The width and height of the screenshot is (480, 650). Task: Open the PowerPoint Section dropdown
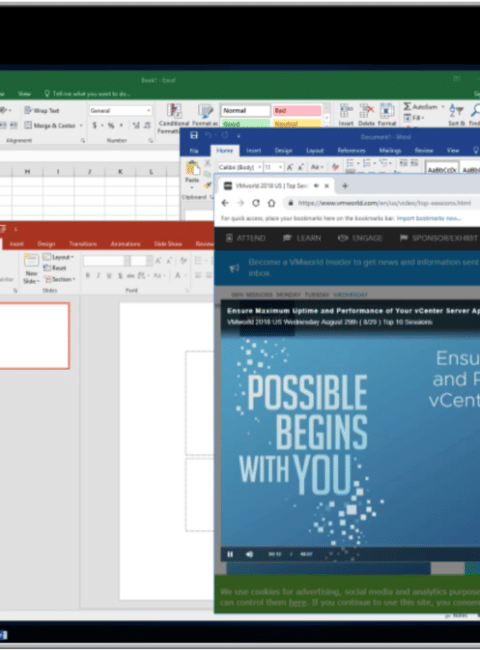click(x=60, y=279)
